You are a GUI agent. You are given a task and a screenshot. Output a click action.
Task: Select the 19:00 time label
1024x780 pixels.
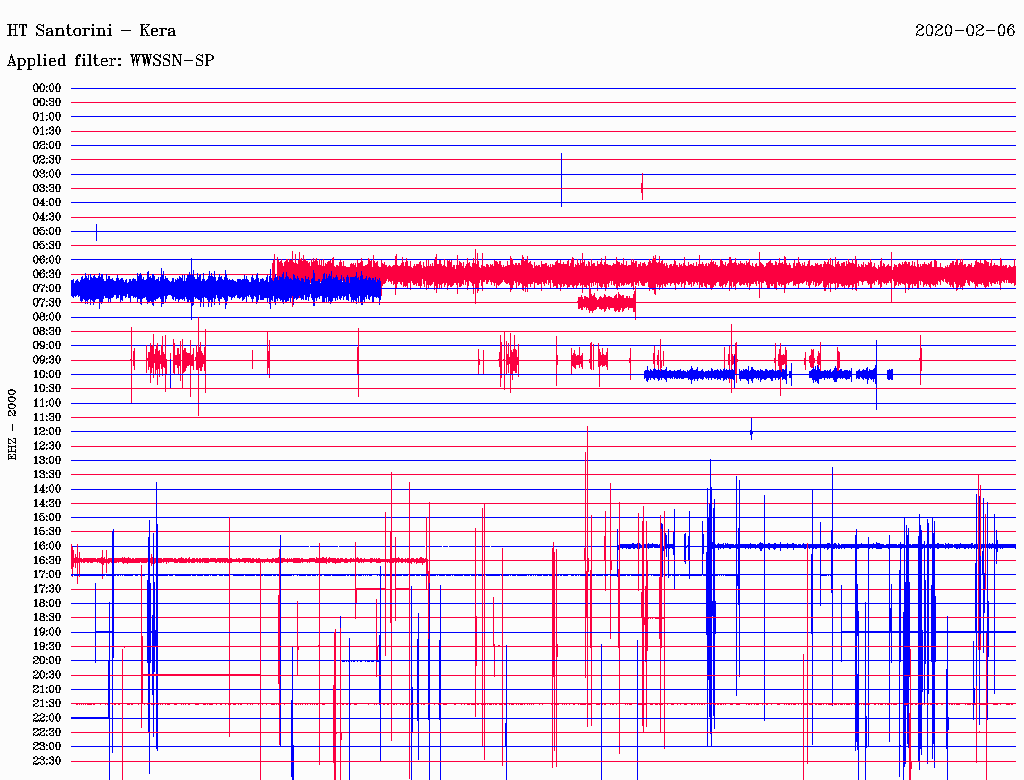coord(47,631)
